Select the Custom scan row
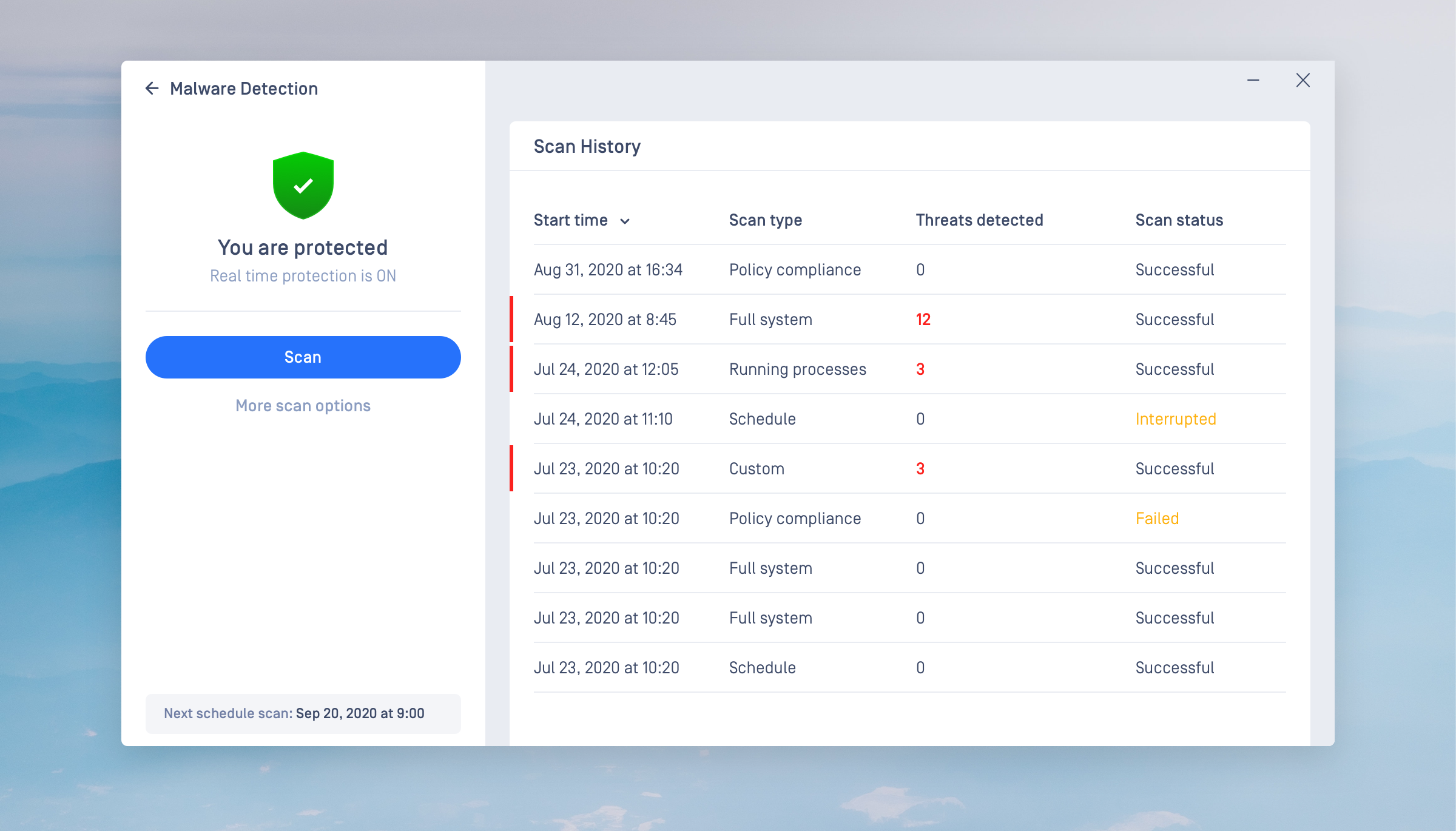Image resolution: width=1456 pixels, height=831 pixels. pyautogui.click(x=757, y=469)
